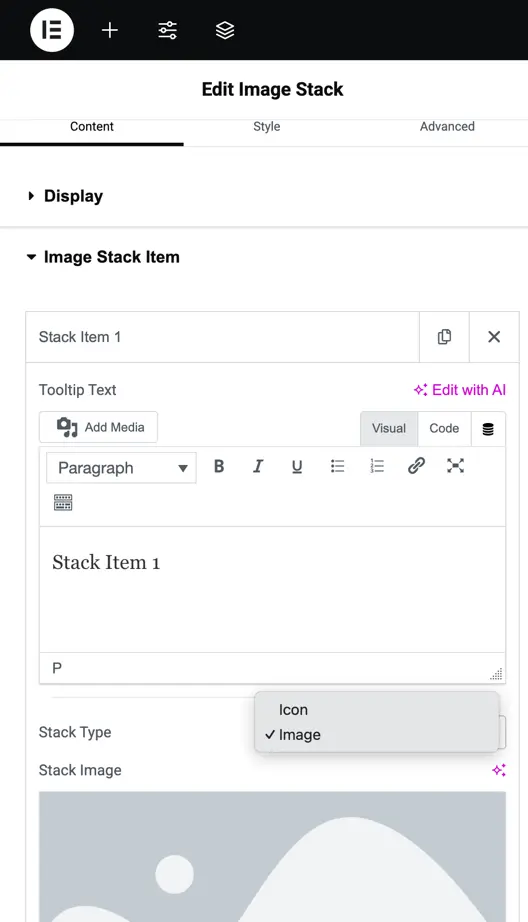Open the Structure layers icon
The width and height of the screenshot is (528, 922).
(225, 30)
